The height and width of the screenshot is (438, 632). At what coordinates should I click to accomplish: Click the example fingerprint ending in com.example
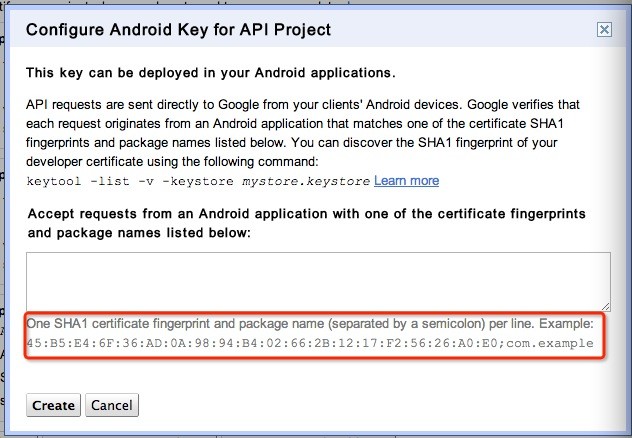coord(310,343)
